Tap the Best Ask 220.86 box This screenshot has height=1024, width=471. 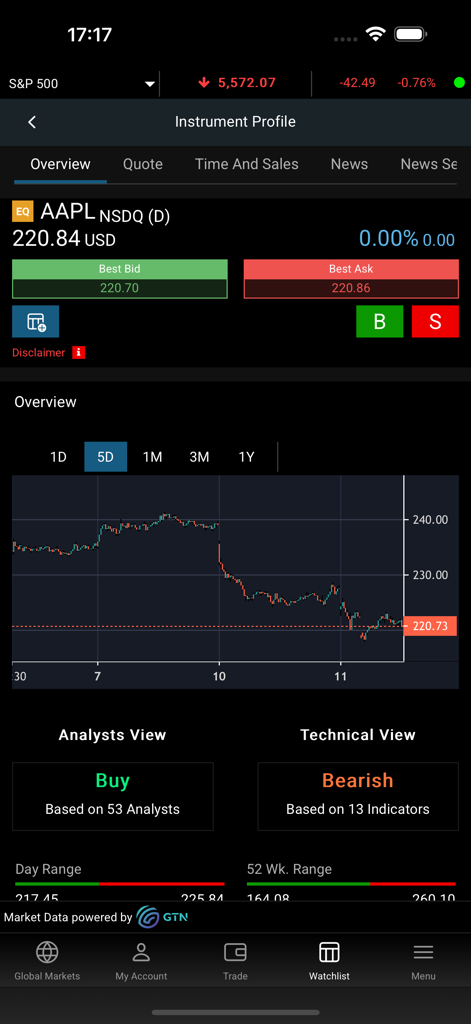click(351, 279)
